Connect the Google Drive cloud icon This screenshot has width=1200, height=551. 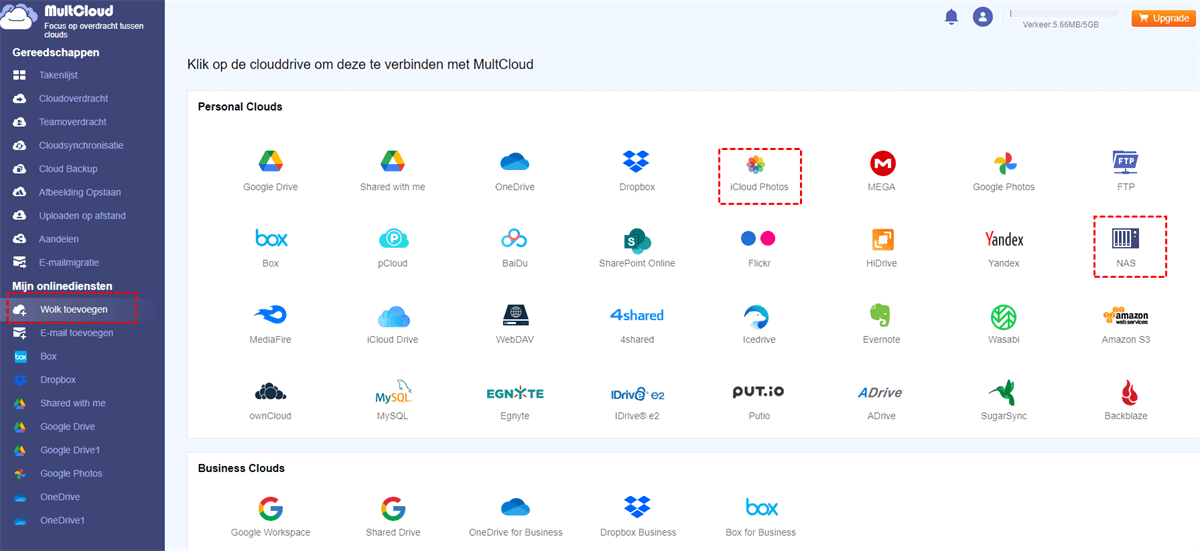coord(270,162)
